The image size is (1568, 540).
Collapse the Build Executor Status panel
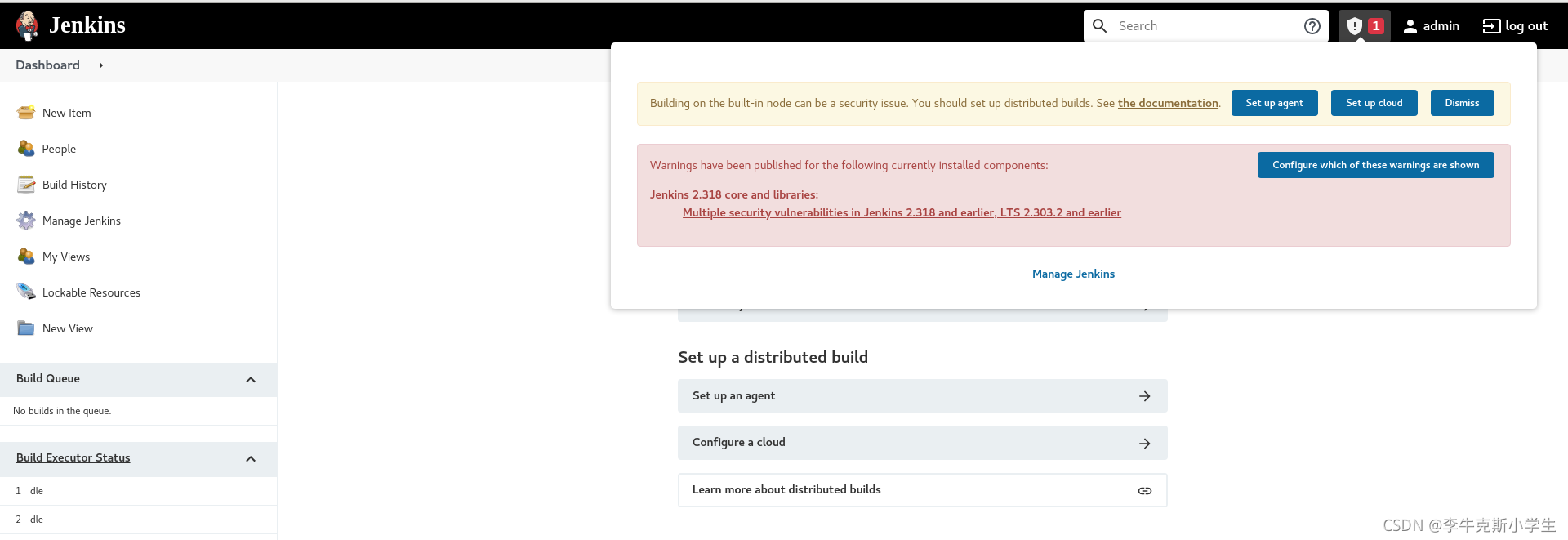(x=251, y=459)
